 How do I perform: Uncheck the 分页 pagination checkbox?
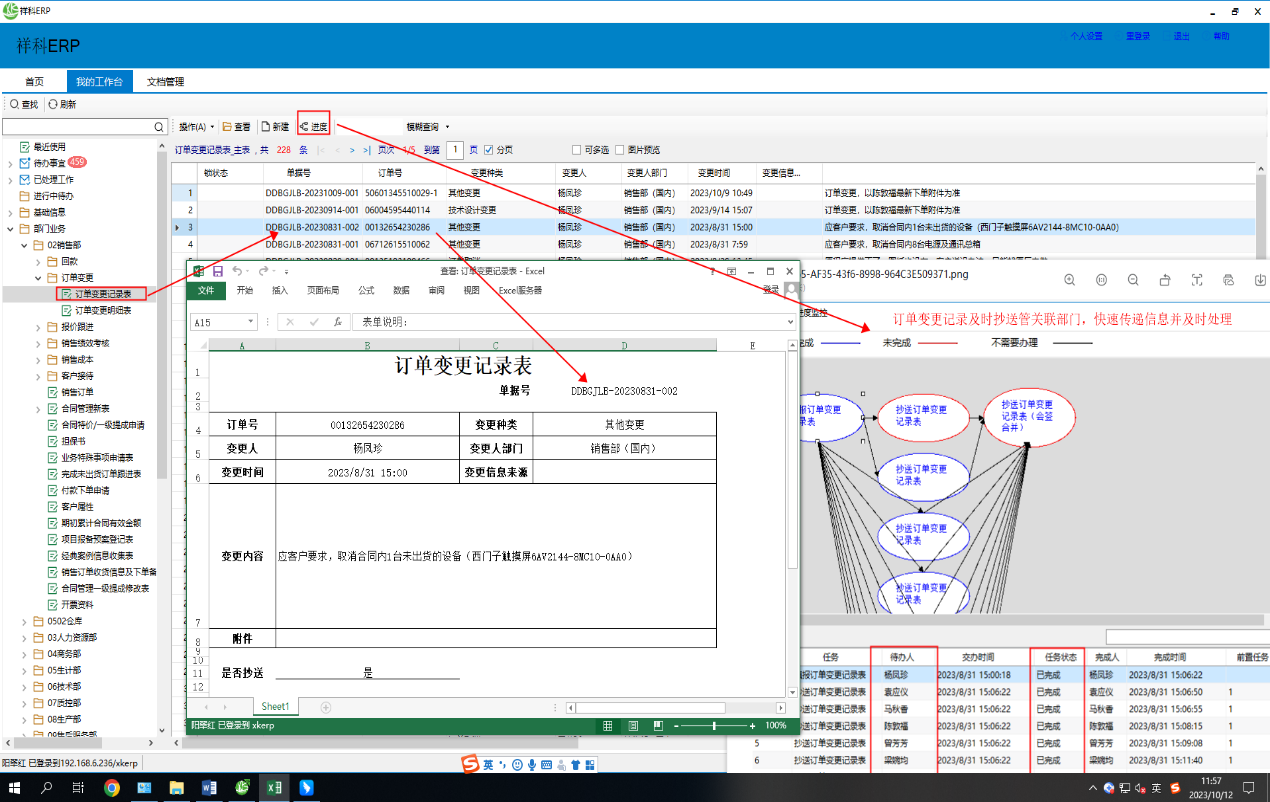pyautogui.click(x=489, y=150)
